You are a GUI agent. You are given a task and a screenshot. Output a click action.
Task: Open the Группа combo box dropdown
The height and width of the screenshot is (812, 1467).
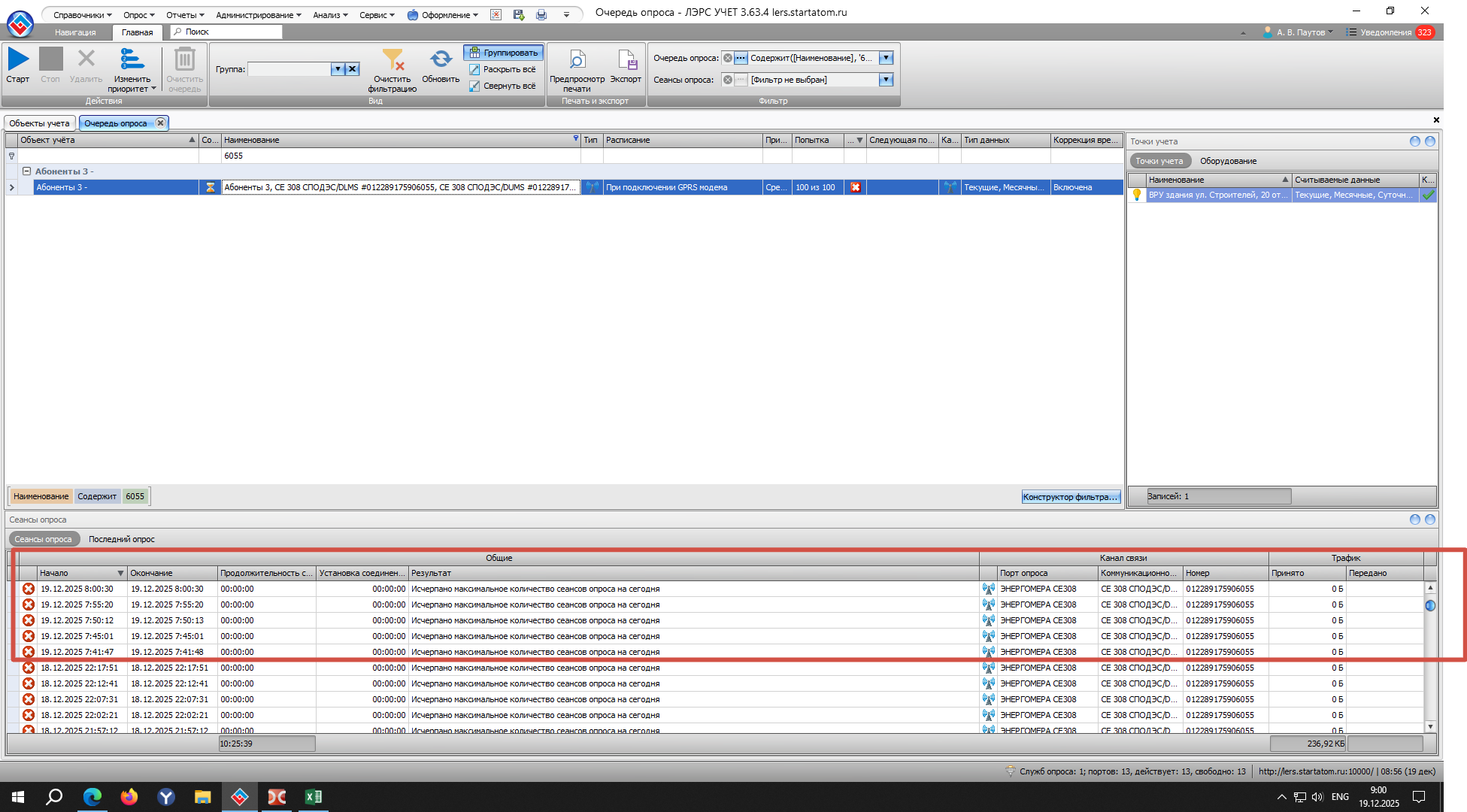(338, 69)
